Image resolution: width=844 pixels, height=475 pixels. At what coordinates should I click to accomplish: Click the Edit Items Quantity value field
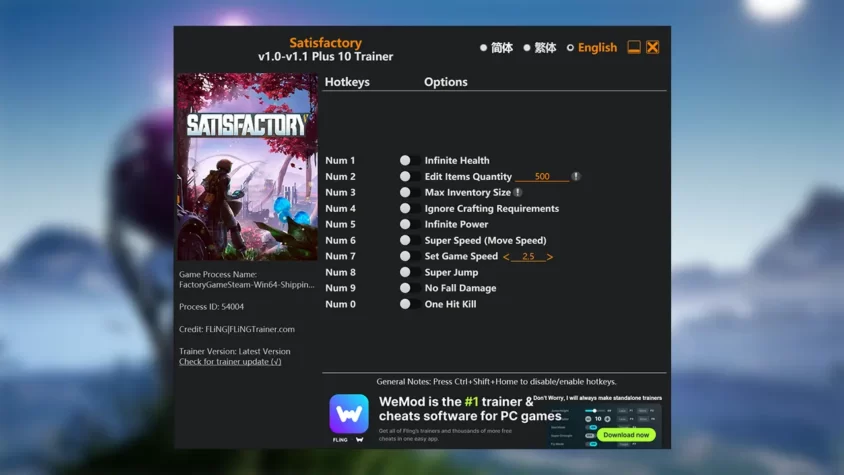[542, 177]
